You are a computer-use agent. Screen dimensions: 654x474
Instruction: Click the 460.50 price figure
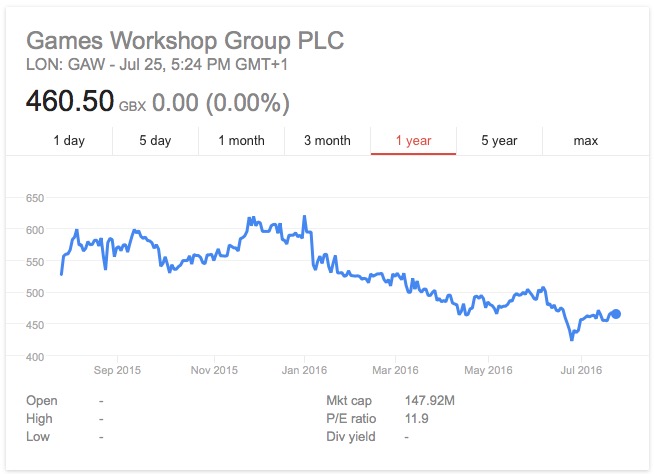pyautogui.click(x=70, y=101)
